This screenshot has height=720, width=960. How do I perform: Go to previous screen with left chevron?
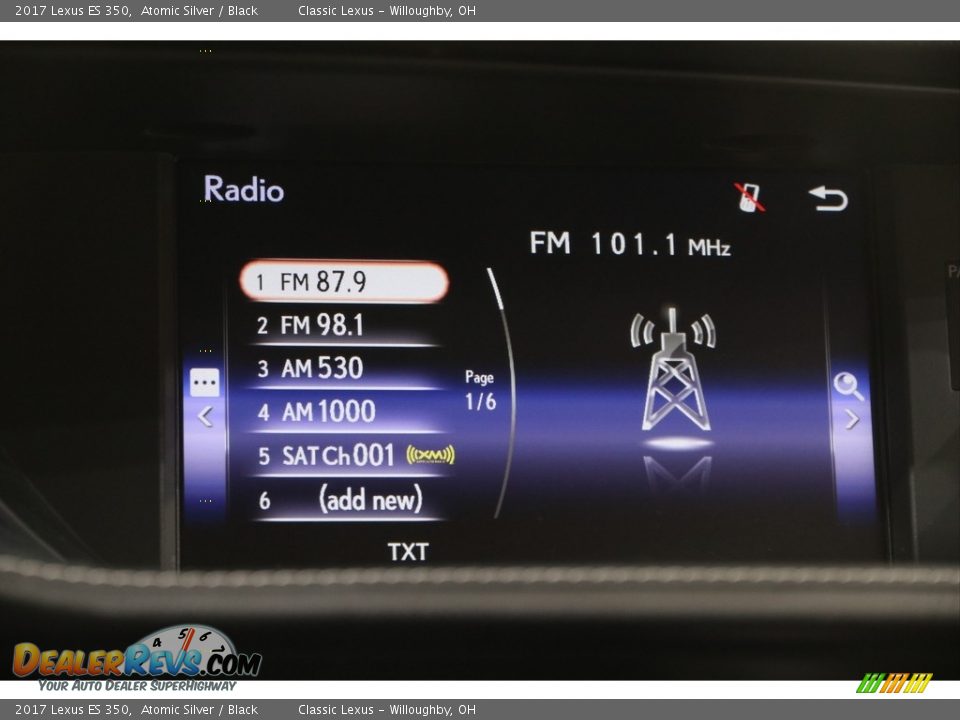(x=205, y=417)
